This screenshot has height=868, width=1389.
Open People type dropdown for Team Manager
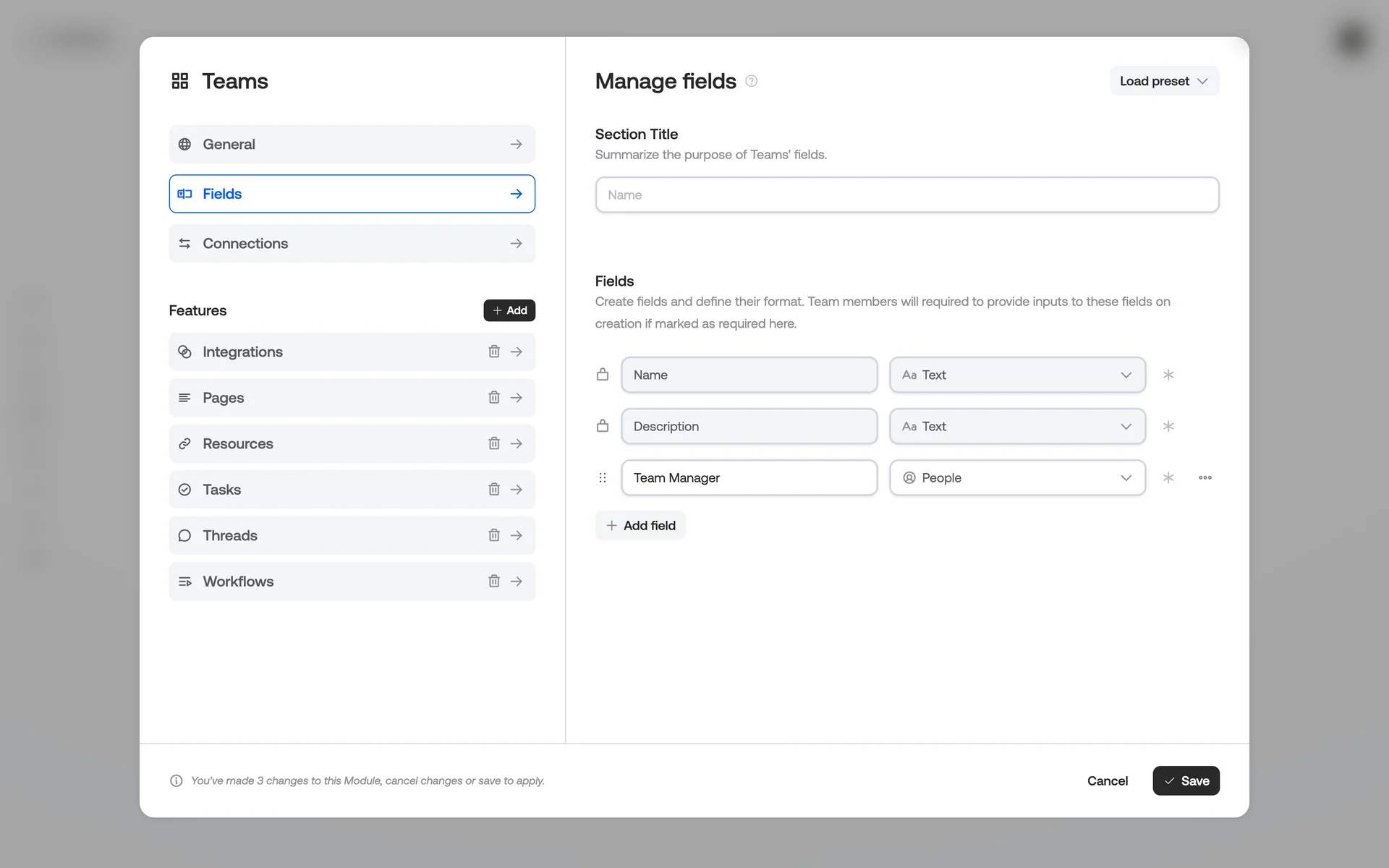click(x=1017, y=478)
